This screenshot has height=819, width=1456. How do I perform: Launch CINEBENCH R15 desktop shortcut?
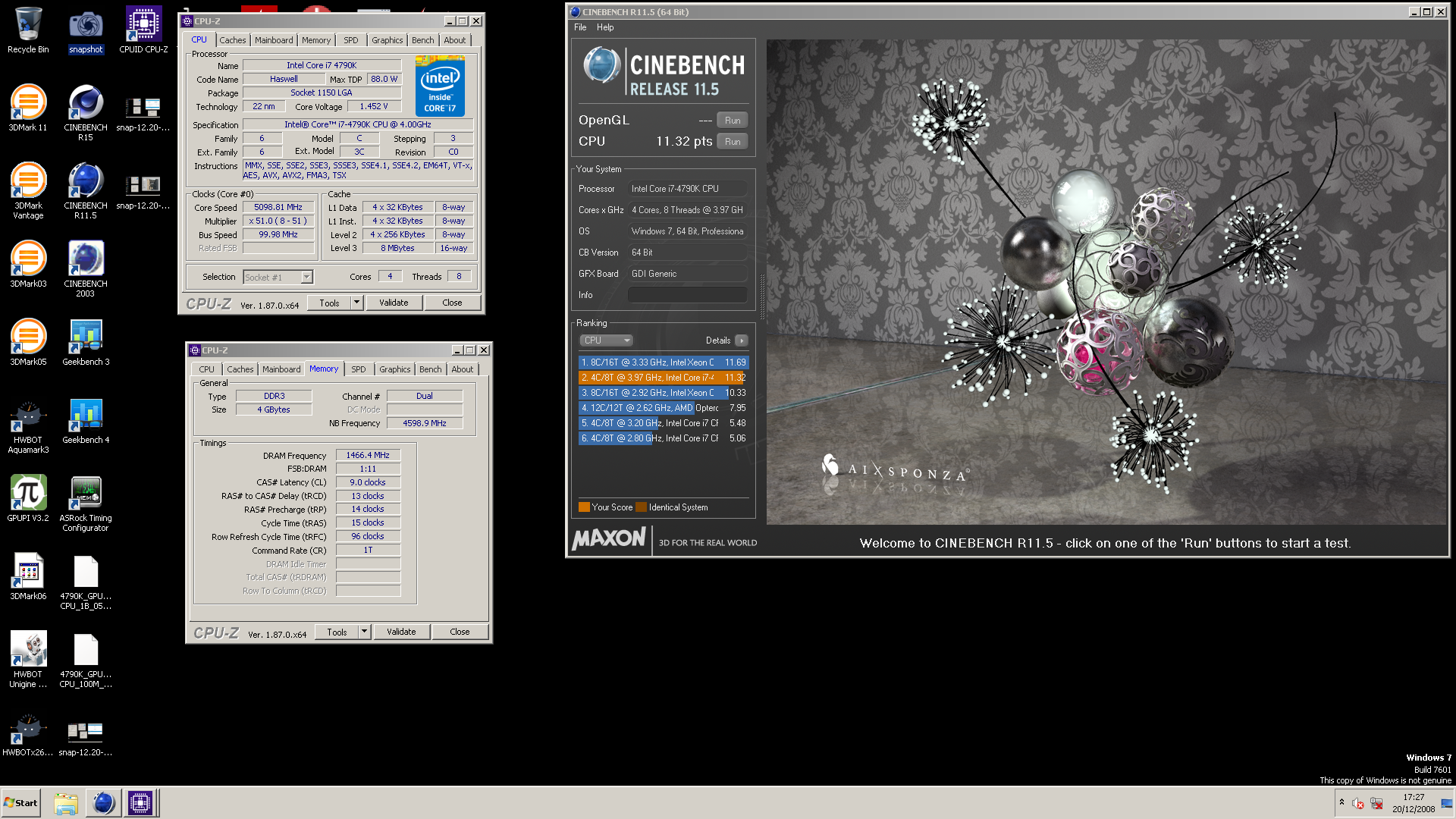pos(86,113)
